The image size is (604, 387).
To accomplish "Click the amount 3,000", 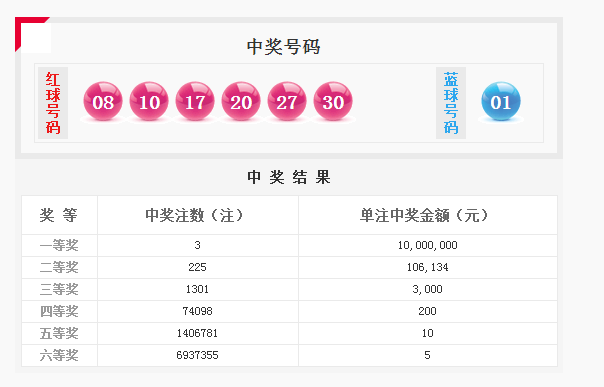I will 428,289.
